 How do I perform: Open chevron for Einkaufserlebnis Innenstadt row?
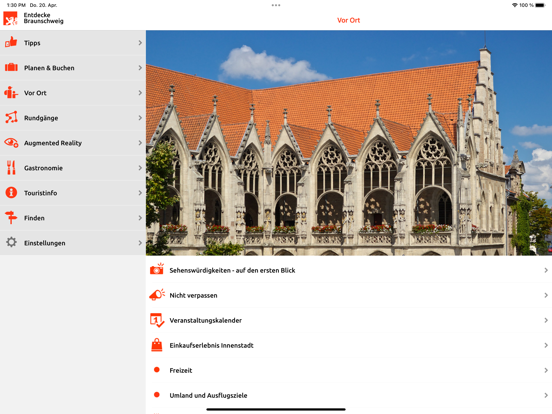pyautogui.click(x=546, y=345)
